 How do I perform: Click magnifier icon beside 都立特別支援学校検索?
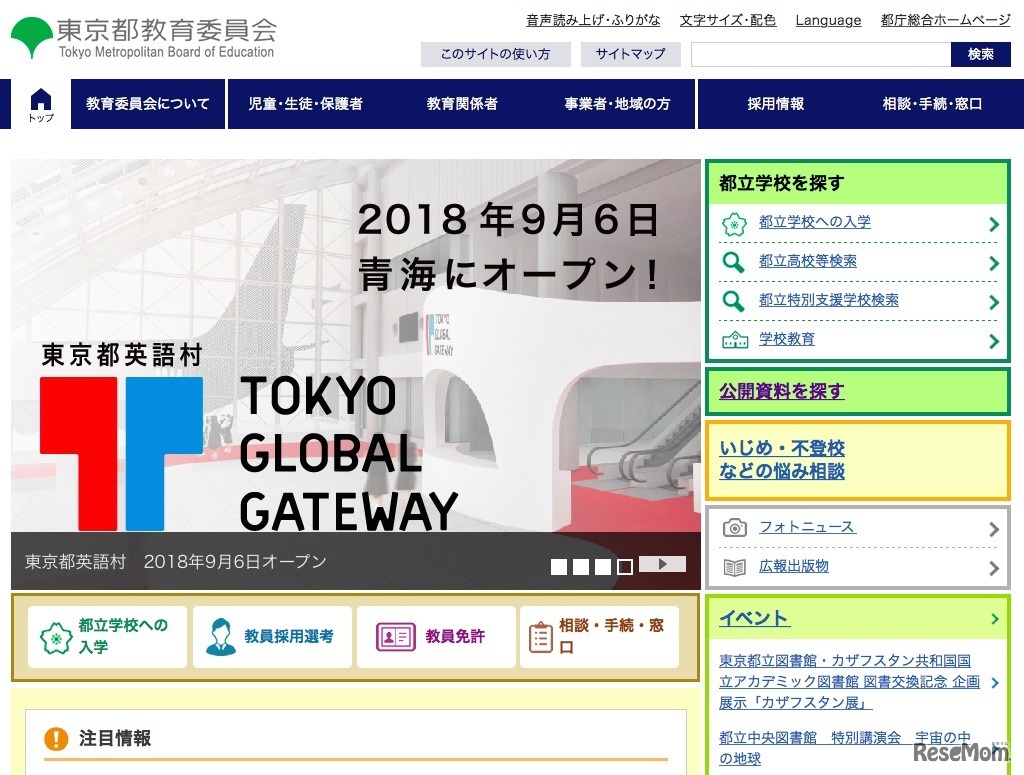(x=733, y=301)
